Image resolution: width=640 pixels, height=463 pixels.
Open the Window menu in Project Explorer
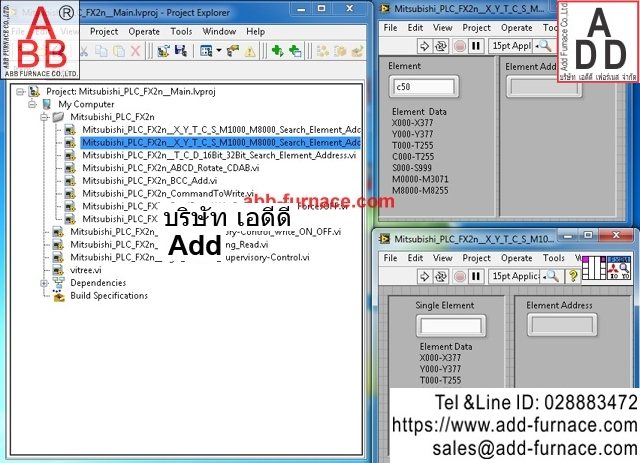coord(219,31)
